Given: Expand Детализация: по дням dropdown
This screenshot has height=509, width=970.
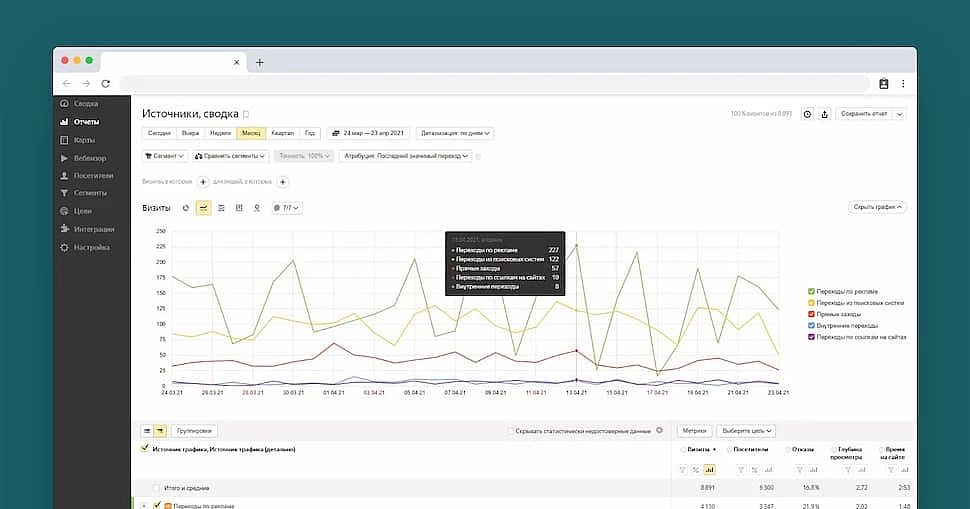Looking at the screenshot, I should click(455, 133).
